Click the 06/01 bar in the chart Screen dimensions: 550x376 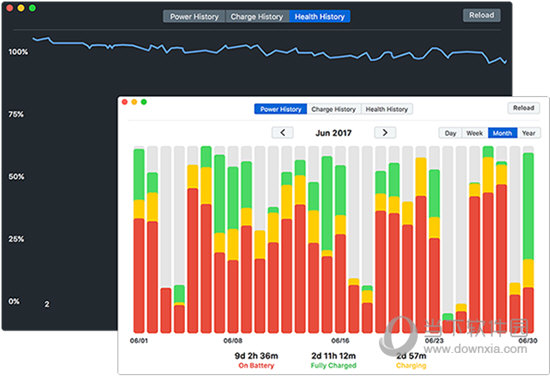coord(139,241)
